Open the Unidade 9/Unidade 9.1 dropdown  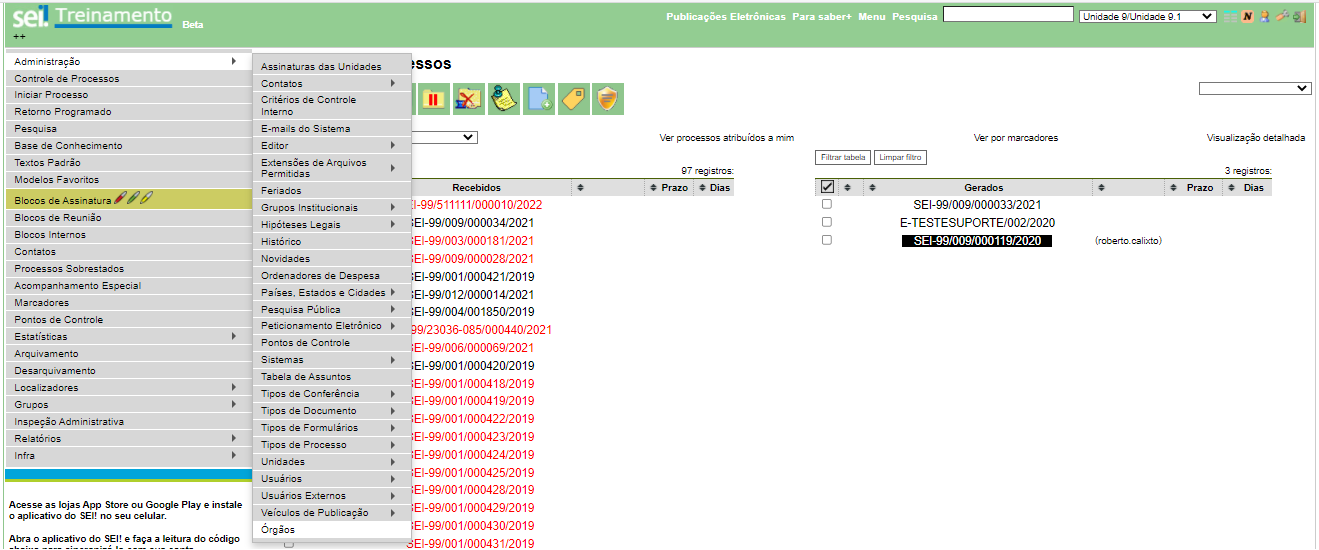click(1147, 17)
